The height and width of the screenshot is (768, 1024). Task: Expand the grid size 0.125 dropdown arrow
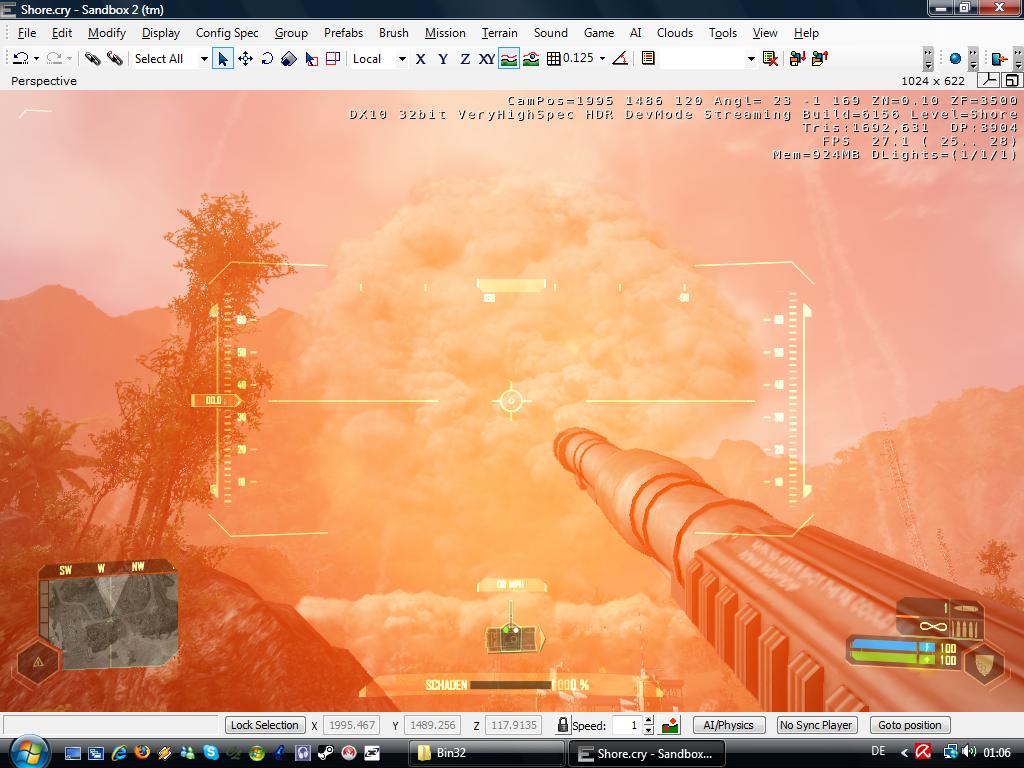pos(602,59)
